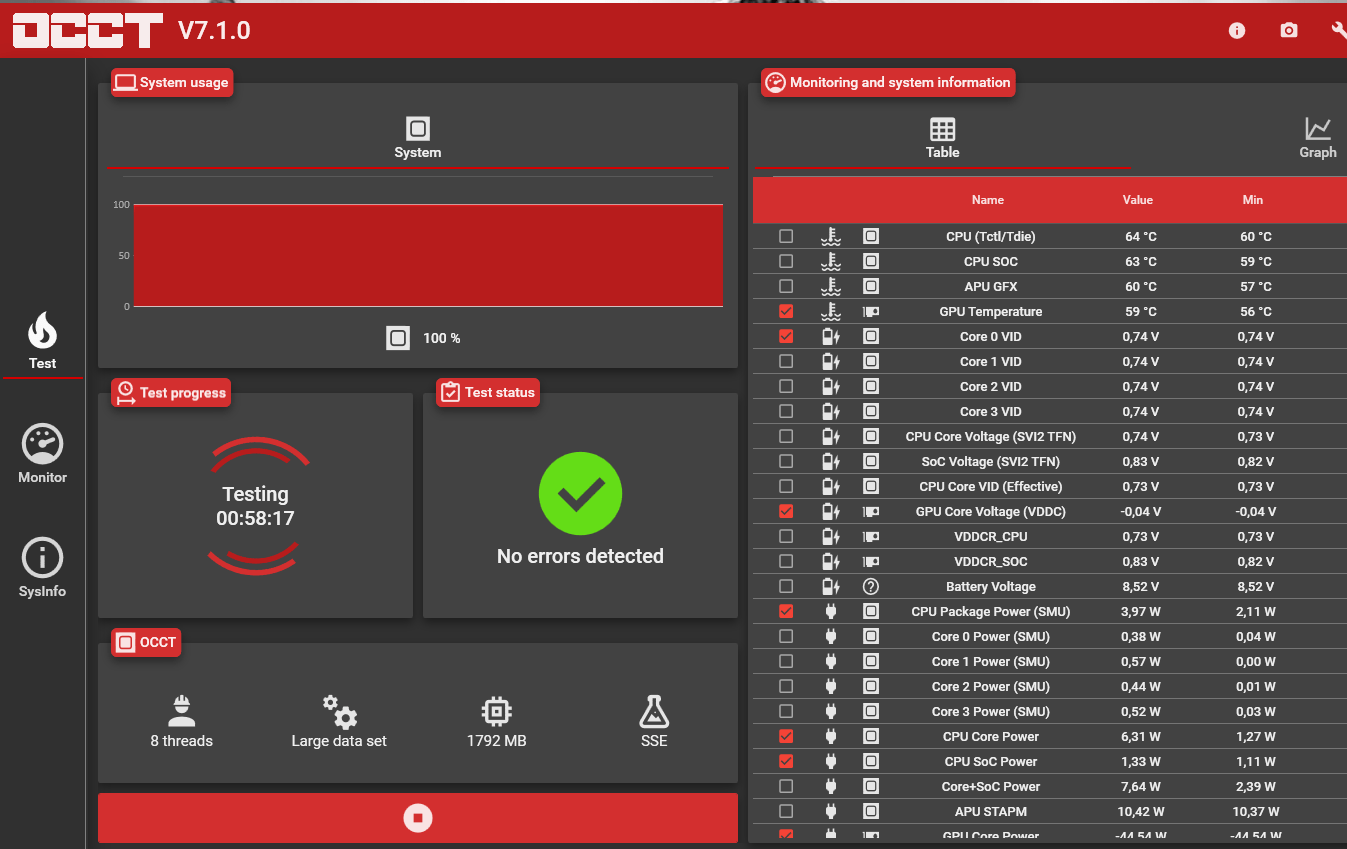The image size is (1347, 849).
Task: Select the System tab in System usage
Action: pyautogui.click(x=418, y=138)
